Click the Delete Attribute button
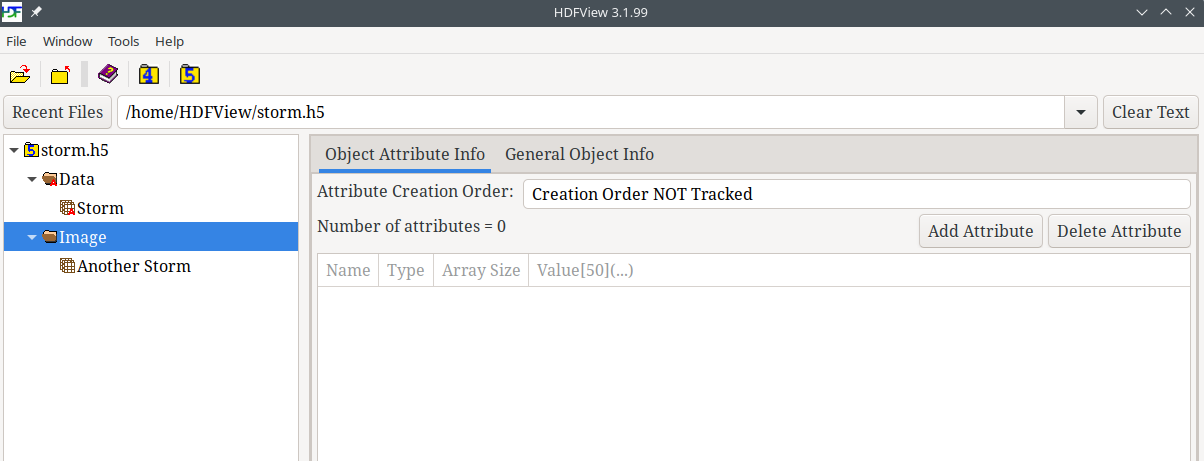This screenshot has height=461, width=1204. point(1119,231)
